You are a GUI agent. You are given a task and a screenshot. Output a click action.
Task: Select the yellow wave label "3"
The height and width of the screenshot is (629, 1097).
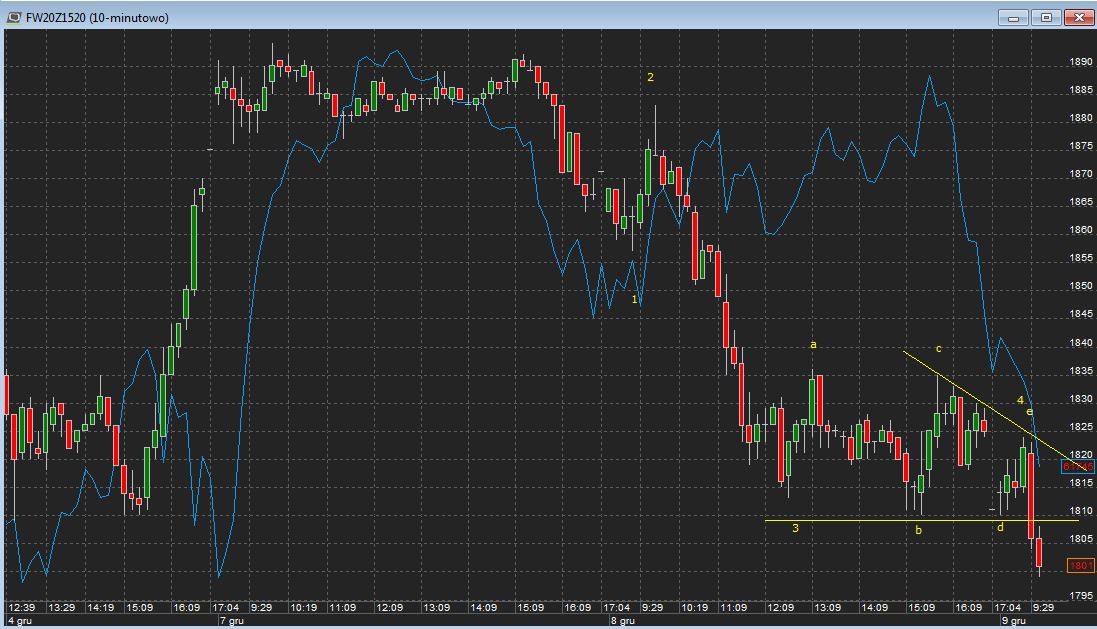(x=795, y=528)
